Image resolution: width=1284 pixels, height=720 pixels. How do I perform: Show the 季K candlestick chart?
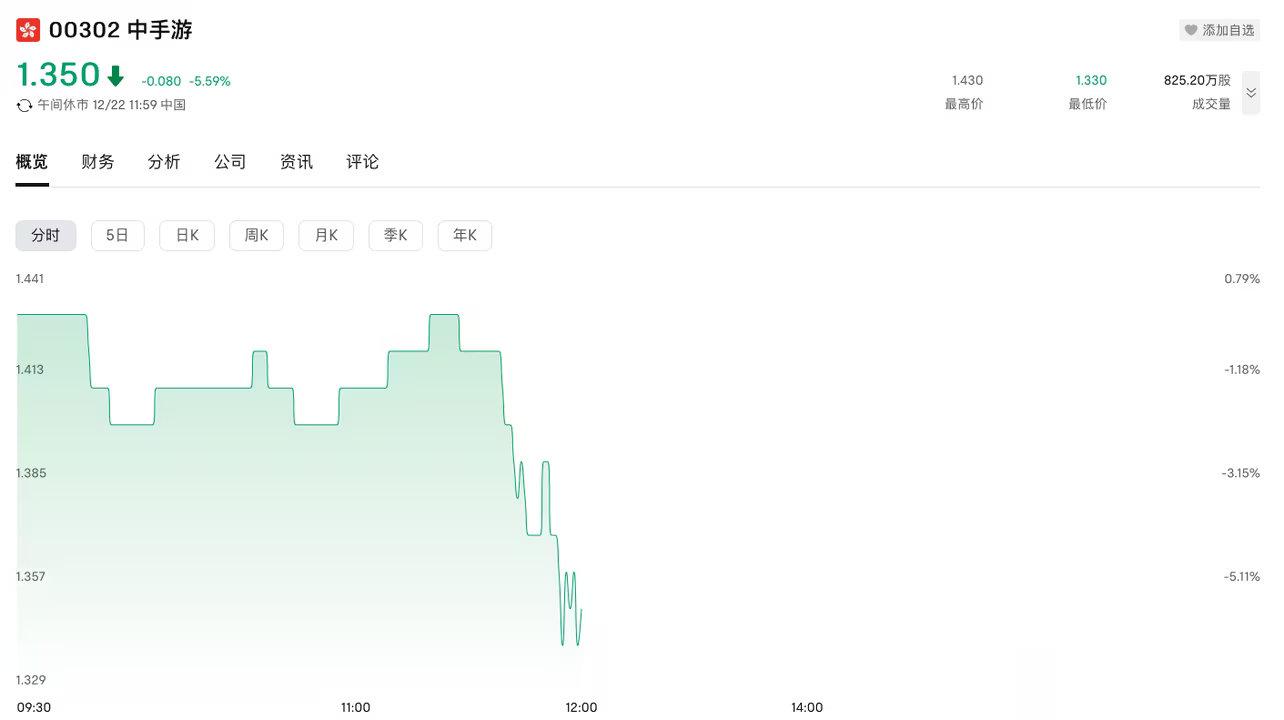click(396, 236)
